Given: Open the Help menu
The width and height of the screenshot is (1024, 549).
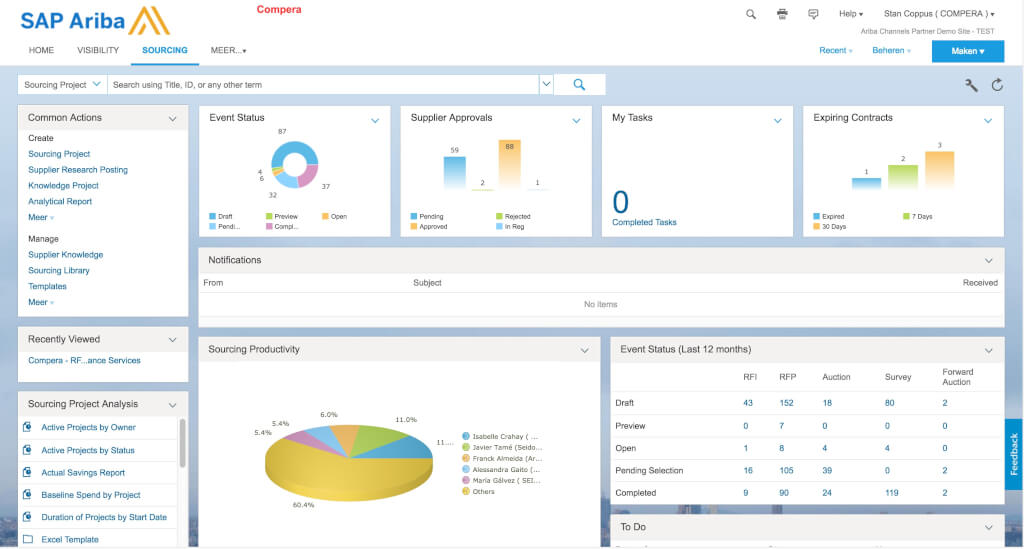Looking at the screenshot, I should pos(850,14).
